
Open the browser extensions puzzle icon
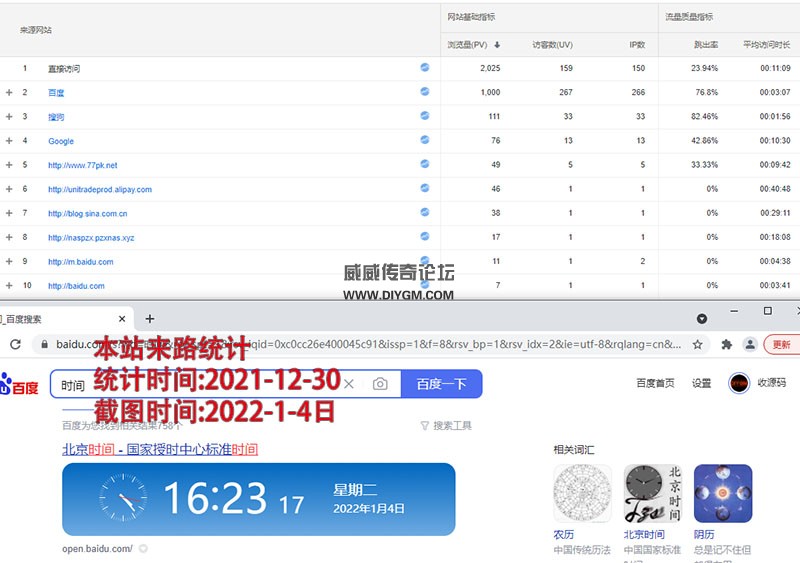pyautogui.click(x=727, y=345)
